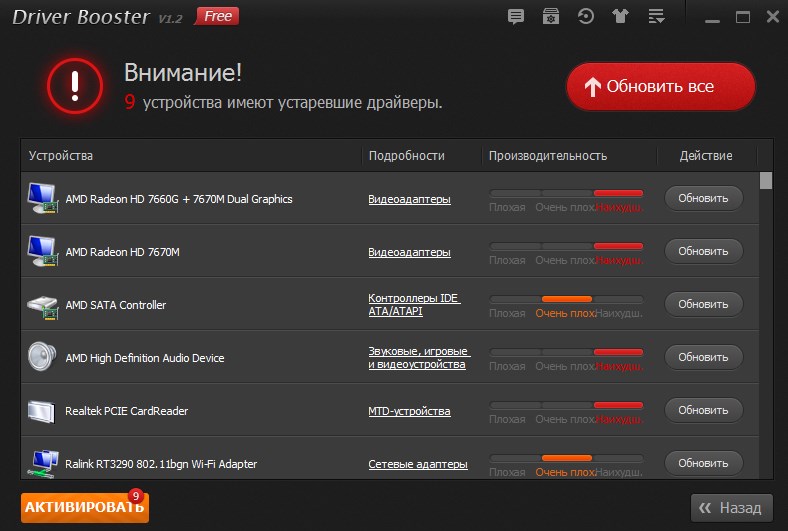The image size is (788, 531).
Task: Open 'Сетевые адаптеры' details link
Action: [x=417, y=464]
